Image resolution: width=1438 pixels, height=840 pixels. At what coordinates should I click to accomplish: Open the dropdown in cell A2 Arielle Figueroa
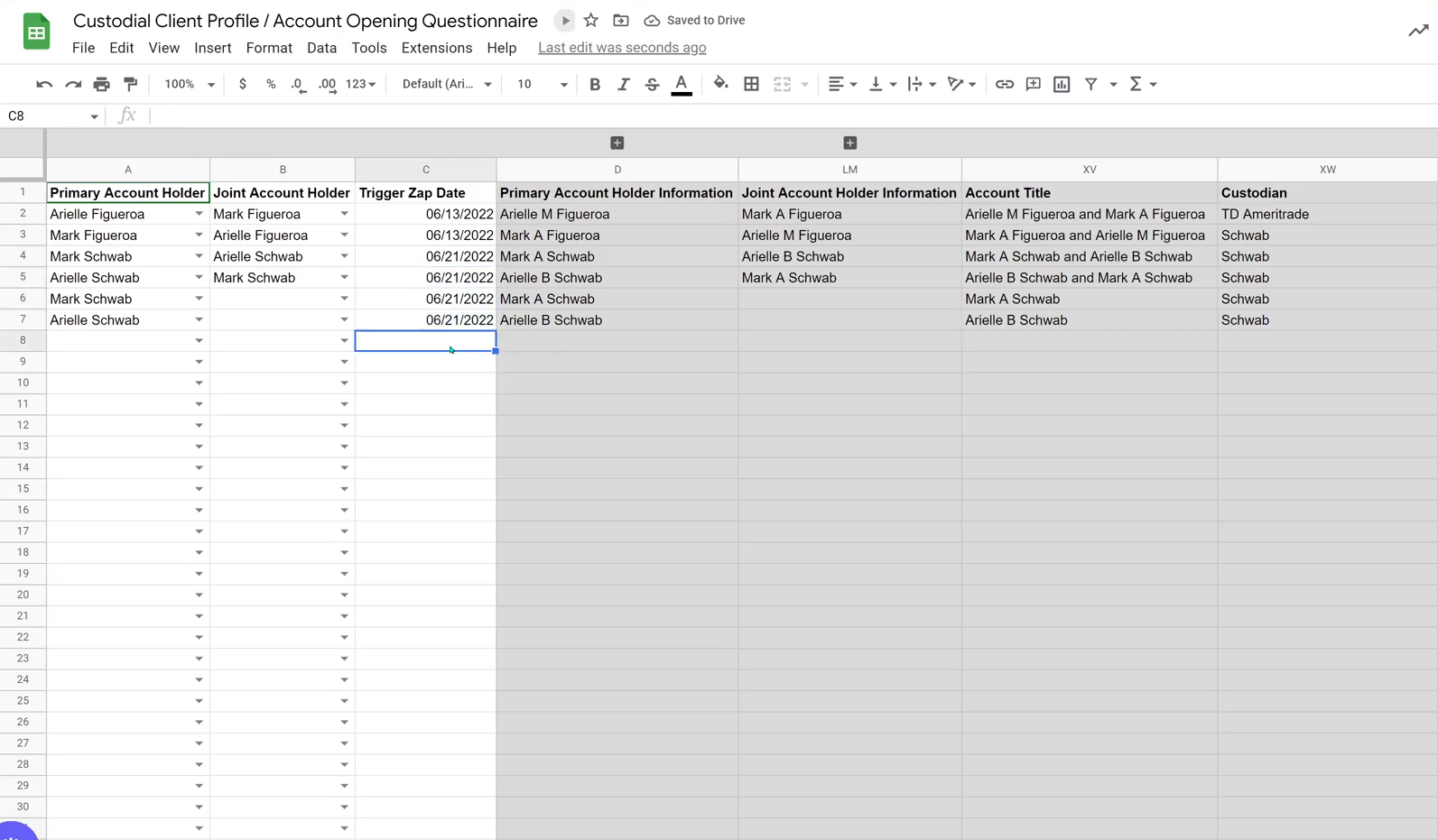click(199, 214)
